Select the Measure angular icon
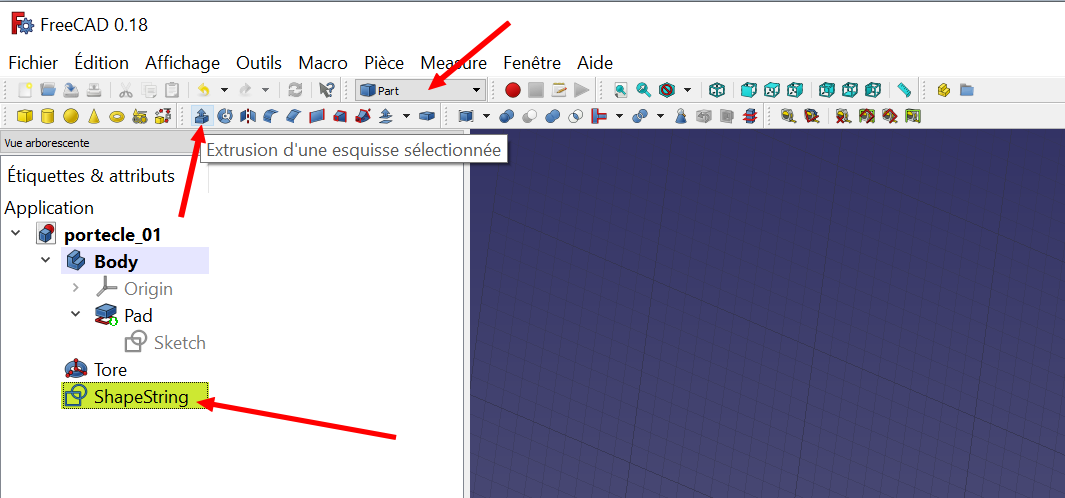This screenshot has height=498, width=1065. pyautogui.click(x=811, y=116)
